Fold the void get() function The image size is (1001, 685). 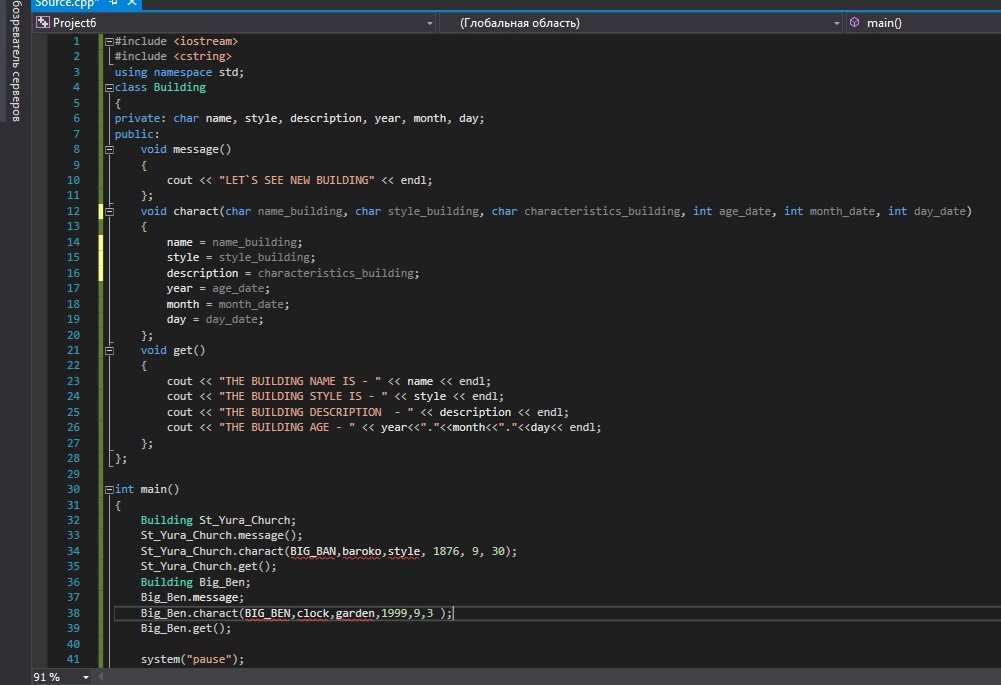pyautogui.click(x=109, y=351)
